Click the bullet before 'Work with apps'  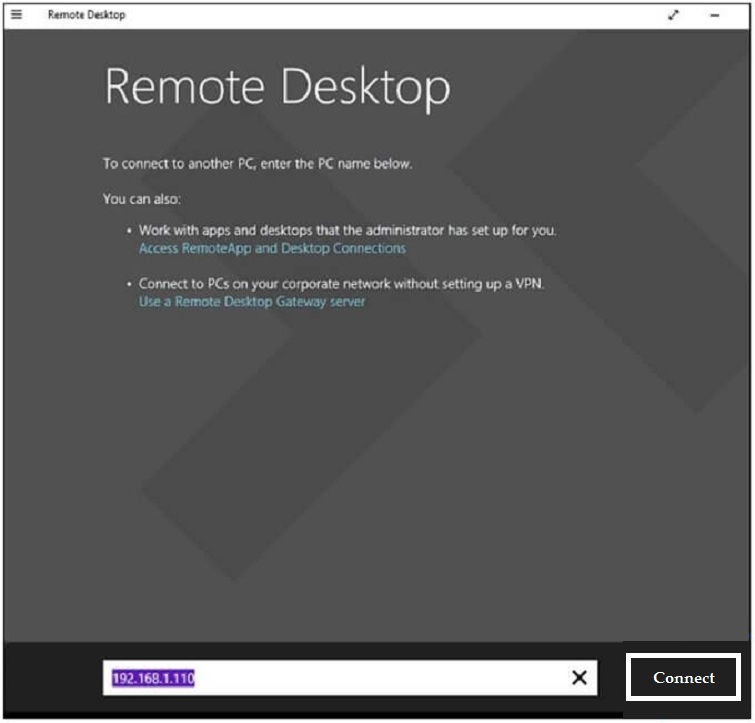(129, 231)
